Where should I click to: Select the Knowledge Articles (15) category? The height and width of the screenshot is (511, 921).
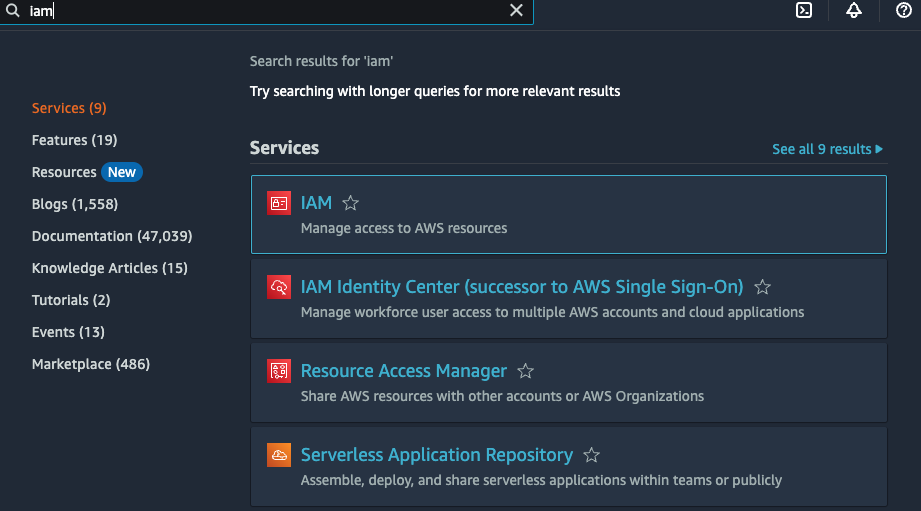tap(110, 268)
